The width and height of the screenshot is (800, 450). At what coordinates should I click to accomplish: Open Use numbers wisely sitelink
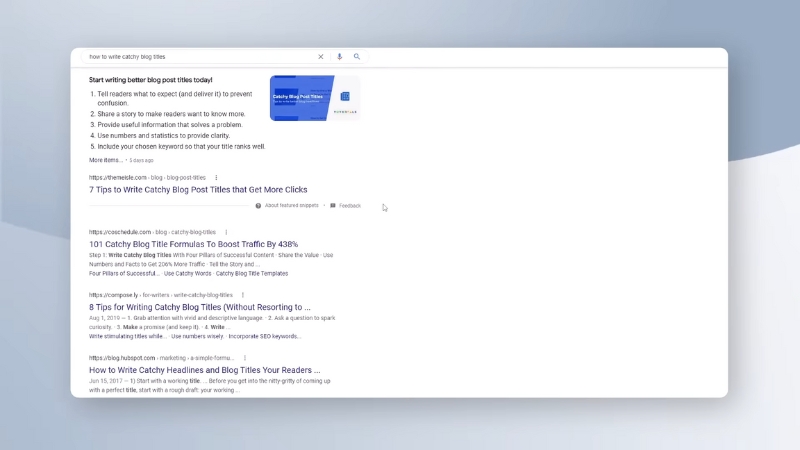pyautogui.click(x=197, y=337)
